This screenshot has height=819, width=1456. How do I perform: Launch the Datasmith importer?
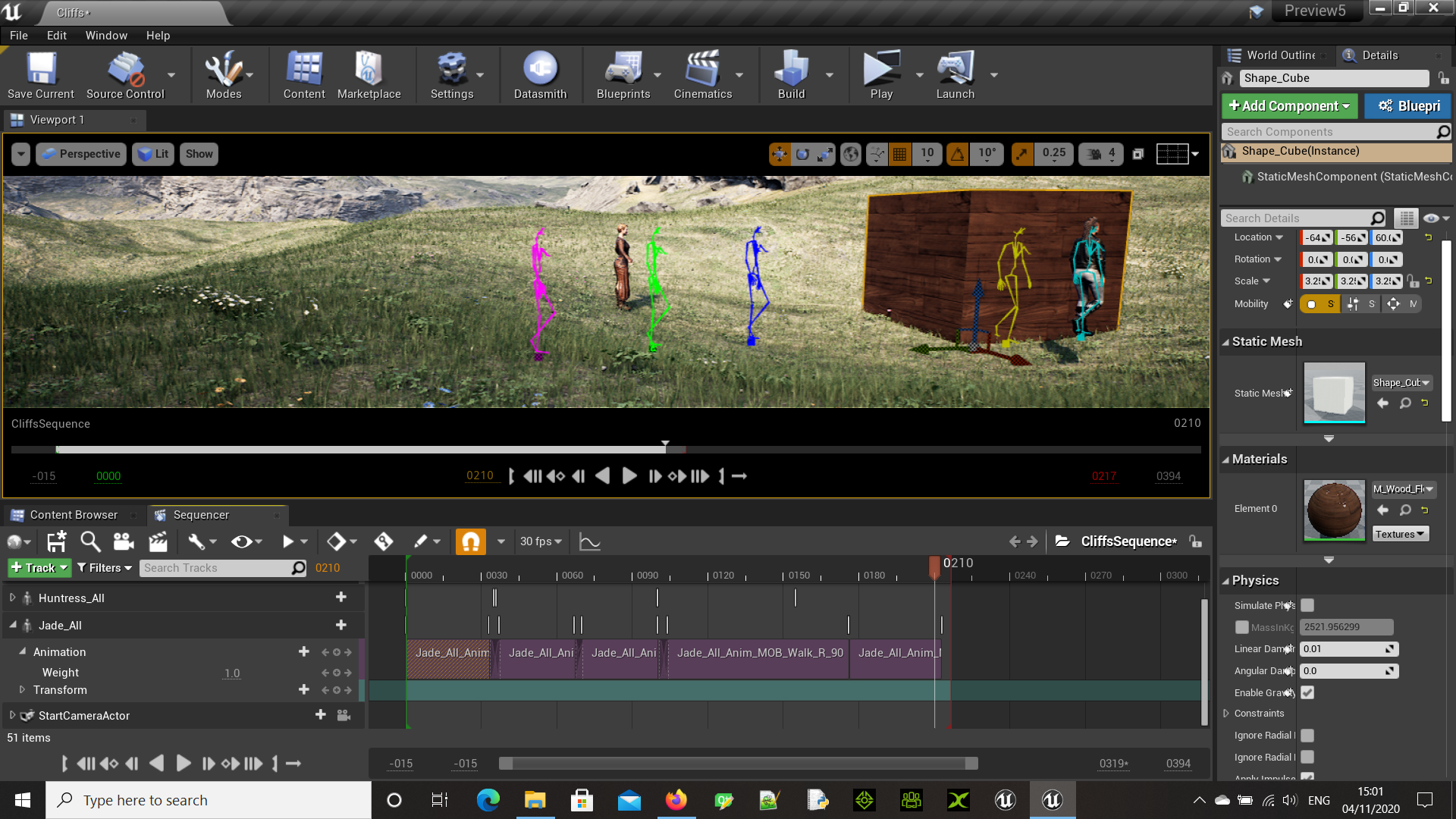[x=540, y=75]
